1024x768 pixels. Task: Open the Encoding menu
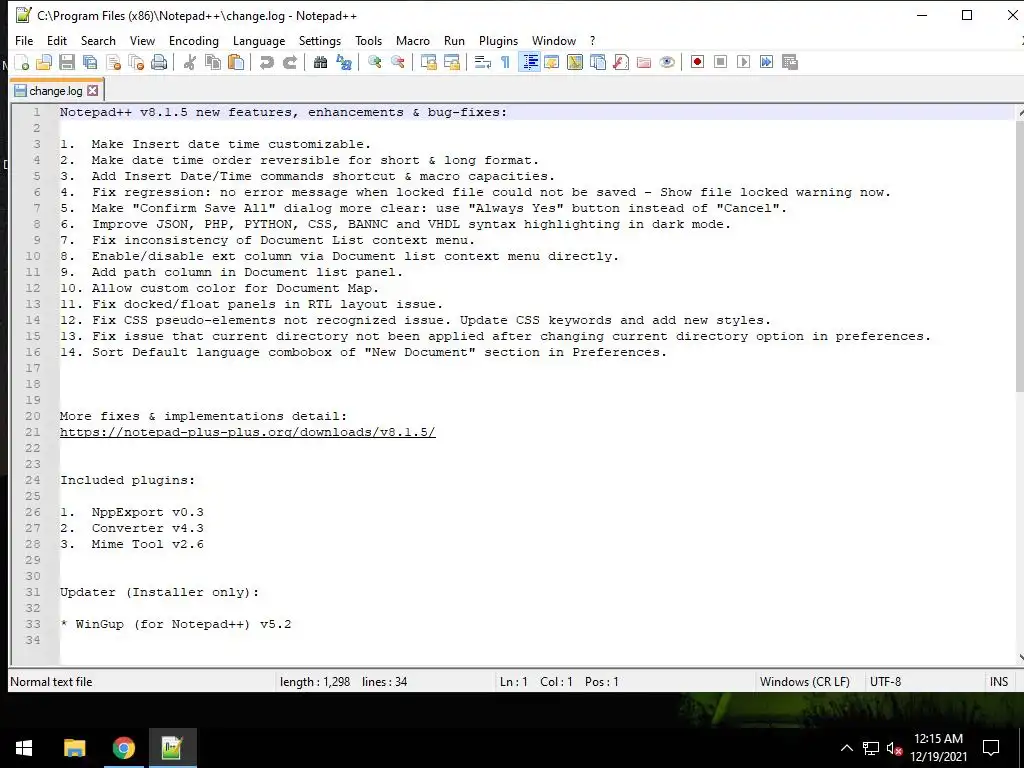pos(193,40)
